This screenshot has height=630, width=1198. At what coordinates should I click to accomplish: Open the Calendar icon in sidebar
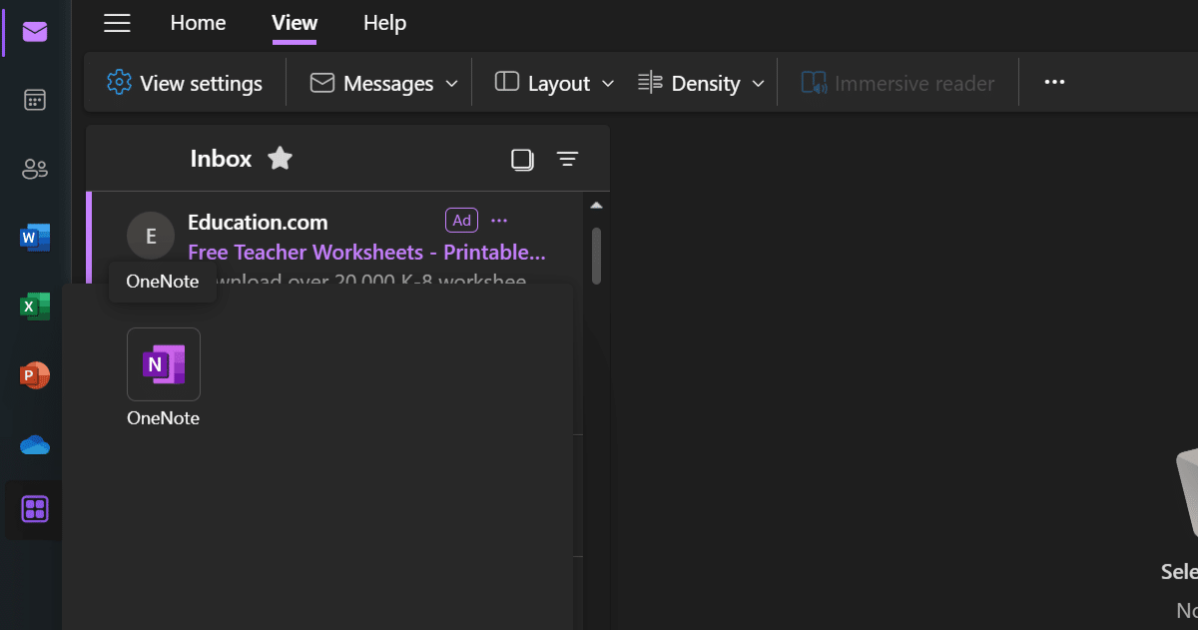coord(35,100)
